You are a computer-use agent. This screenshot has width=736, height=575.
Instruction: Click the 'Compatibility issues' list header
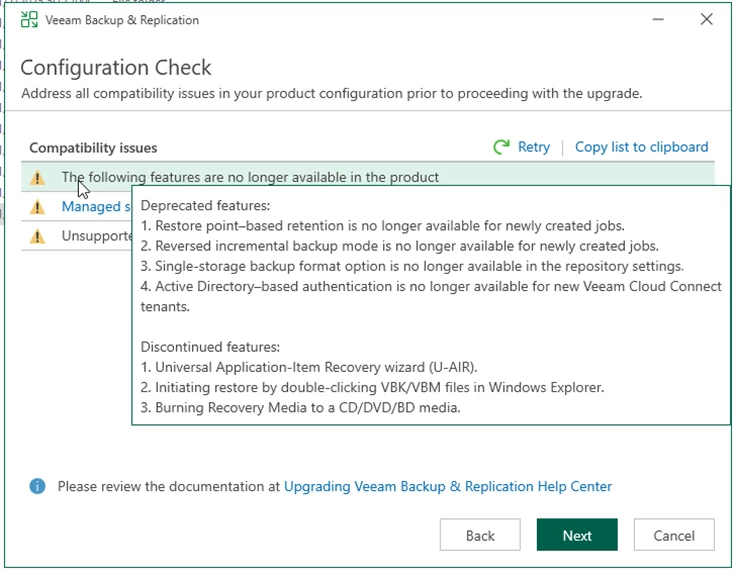click(93, 148)
